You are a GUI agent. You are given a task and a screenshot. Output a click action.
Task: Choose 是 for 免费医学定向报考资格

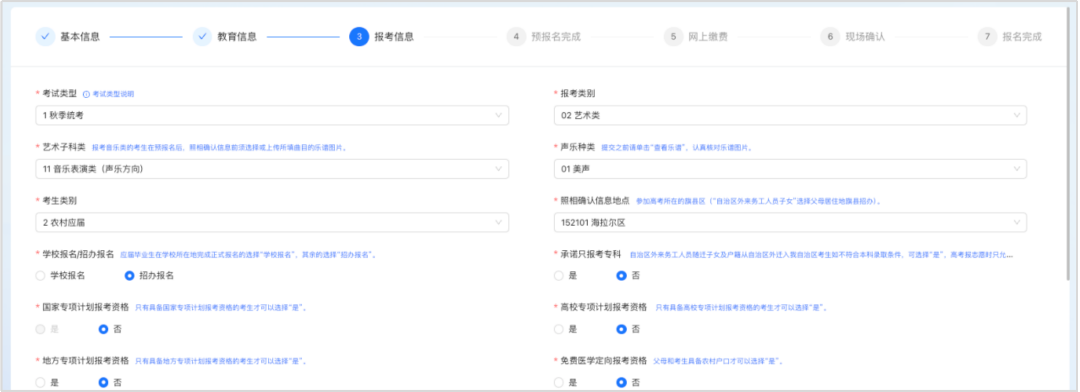coord(559,382)
